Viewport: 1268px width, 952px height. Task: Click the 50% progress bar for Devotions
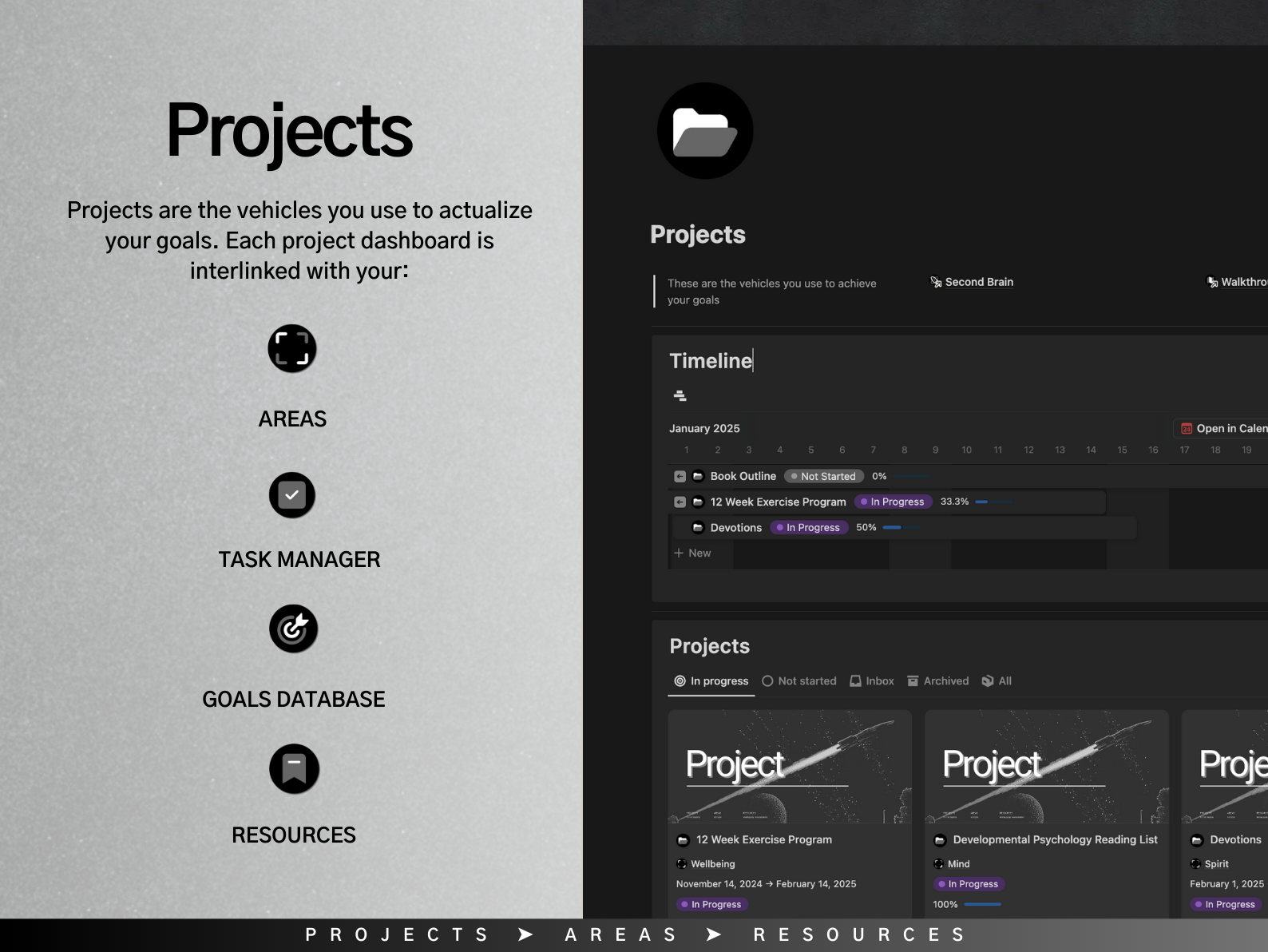tap(901, 527)
